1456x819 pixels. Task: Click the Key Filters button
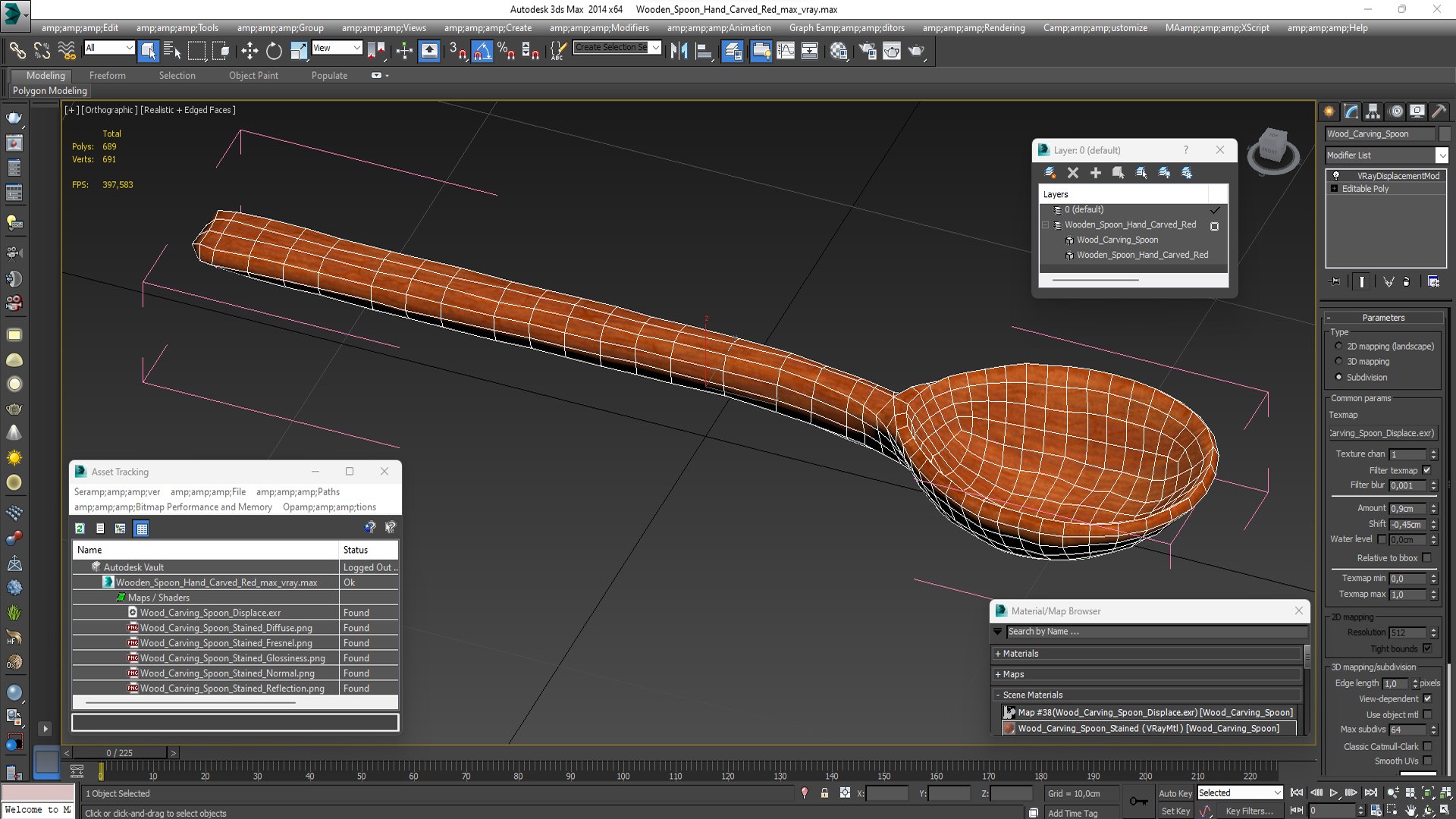click(x=1248, y=811)
